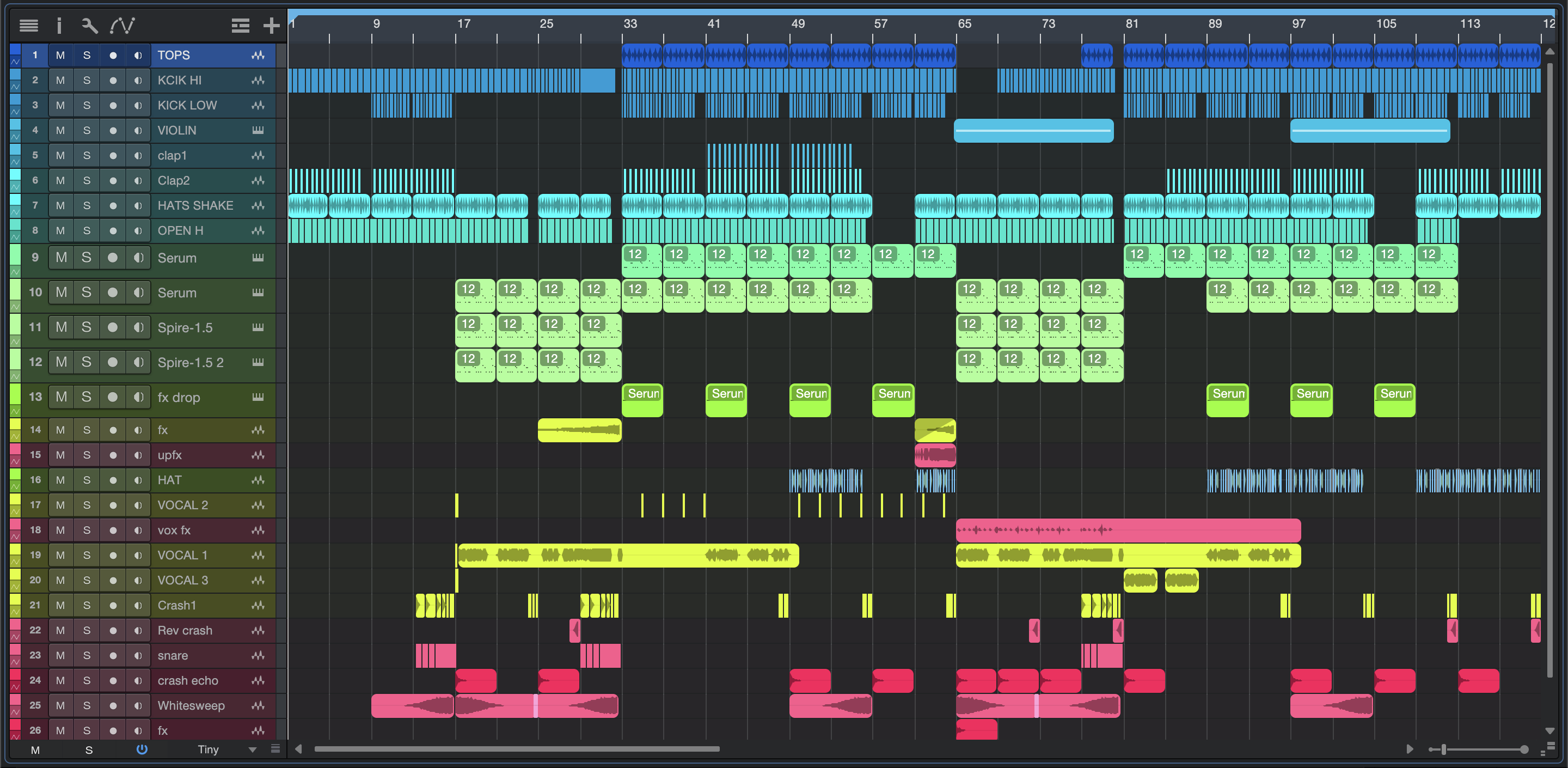1568x768 pixels.
Task: Expand automation for Serum track 10
Action: tap(15, 306)
